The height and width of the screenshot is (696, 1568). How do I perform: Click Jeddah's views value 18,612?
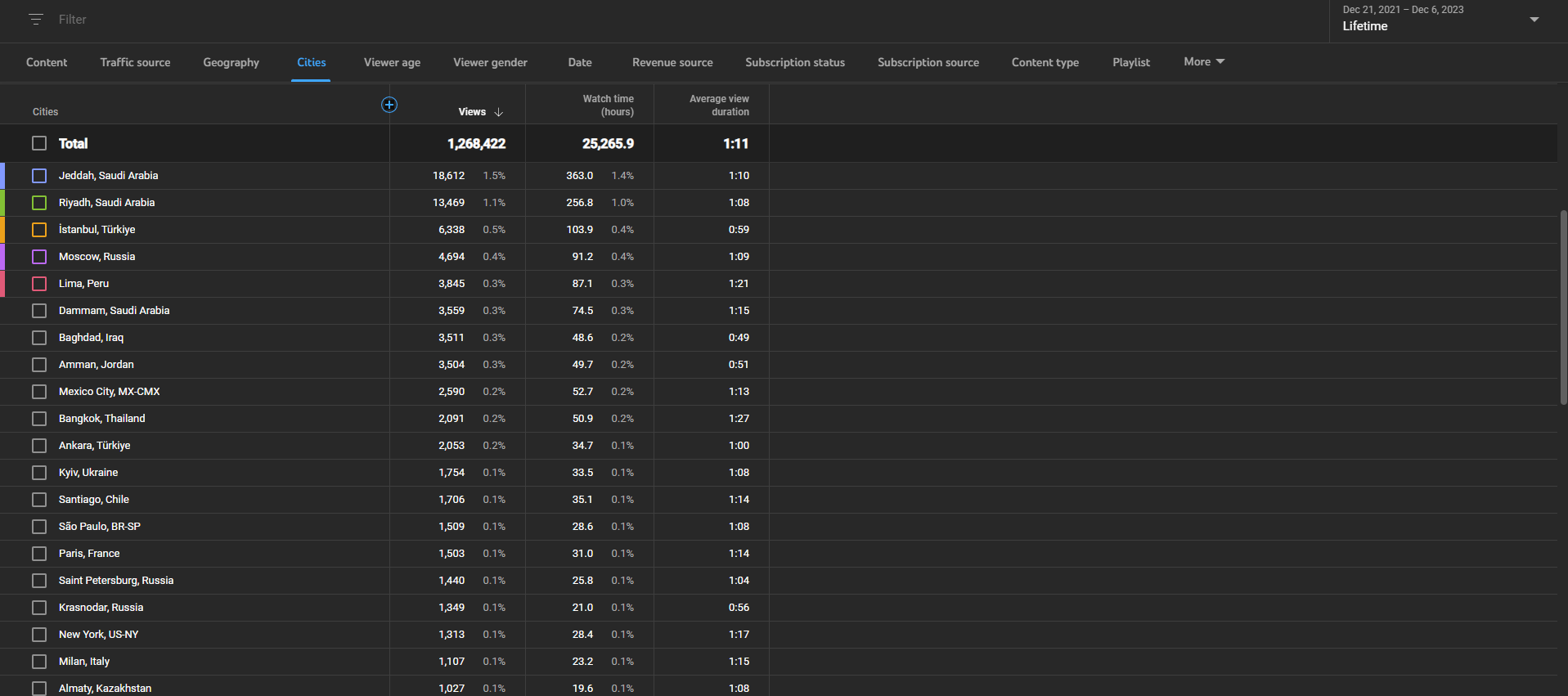click(x=448, y=176)
